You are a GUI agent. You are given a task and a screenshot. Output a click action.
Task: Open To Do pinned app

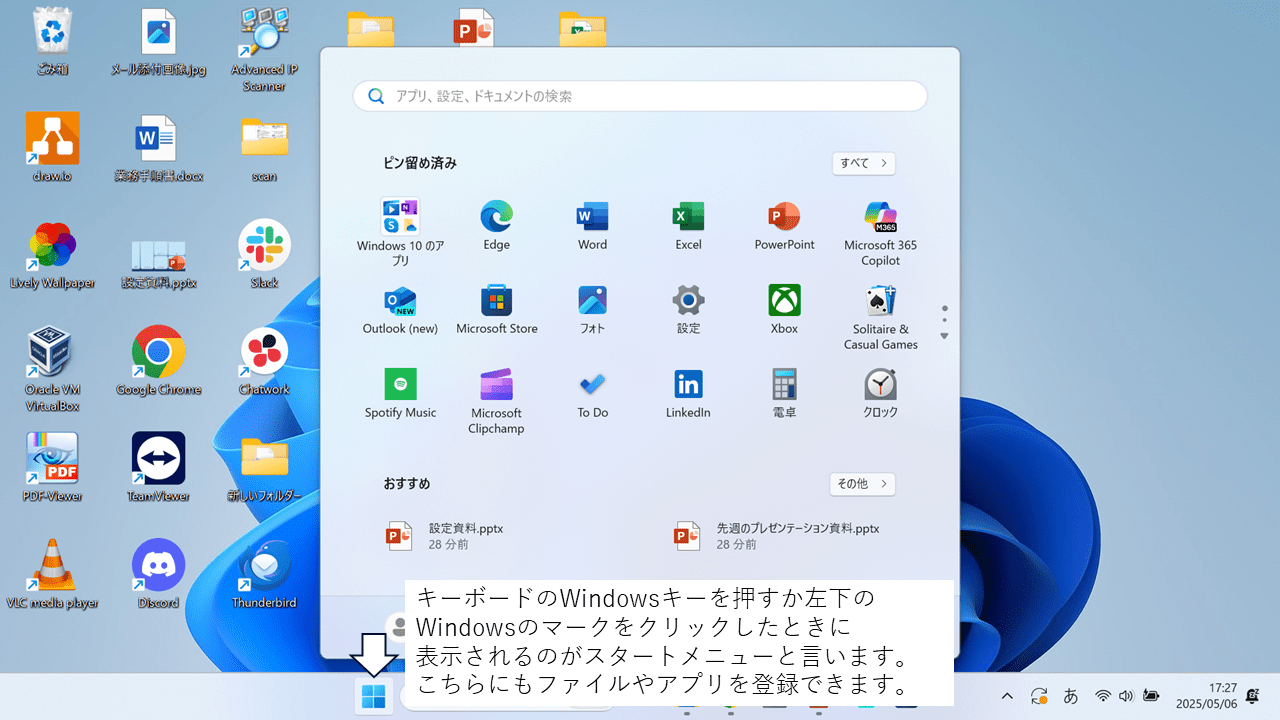click(592, 393)
